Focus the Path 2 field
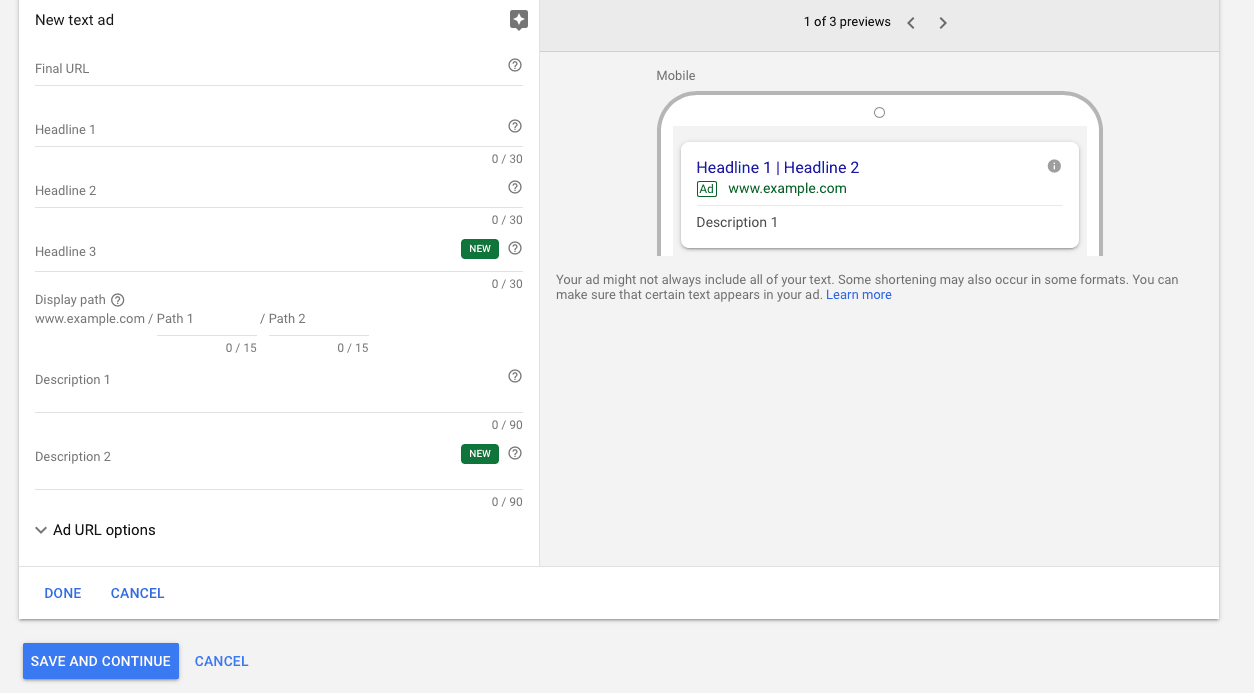 (x=319, y=319)
